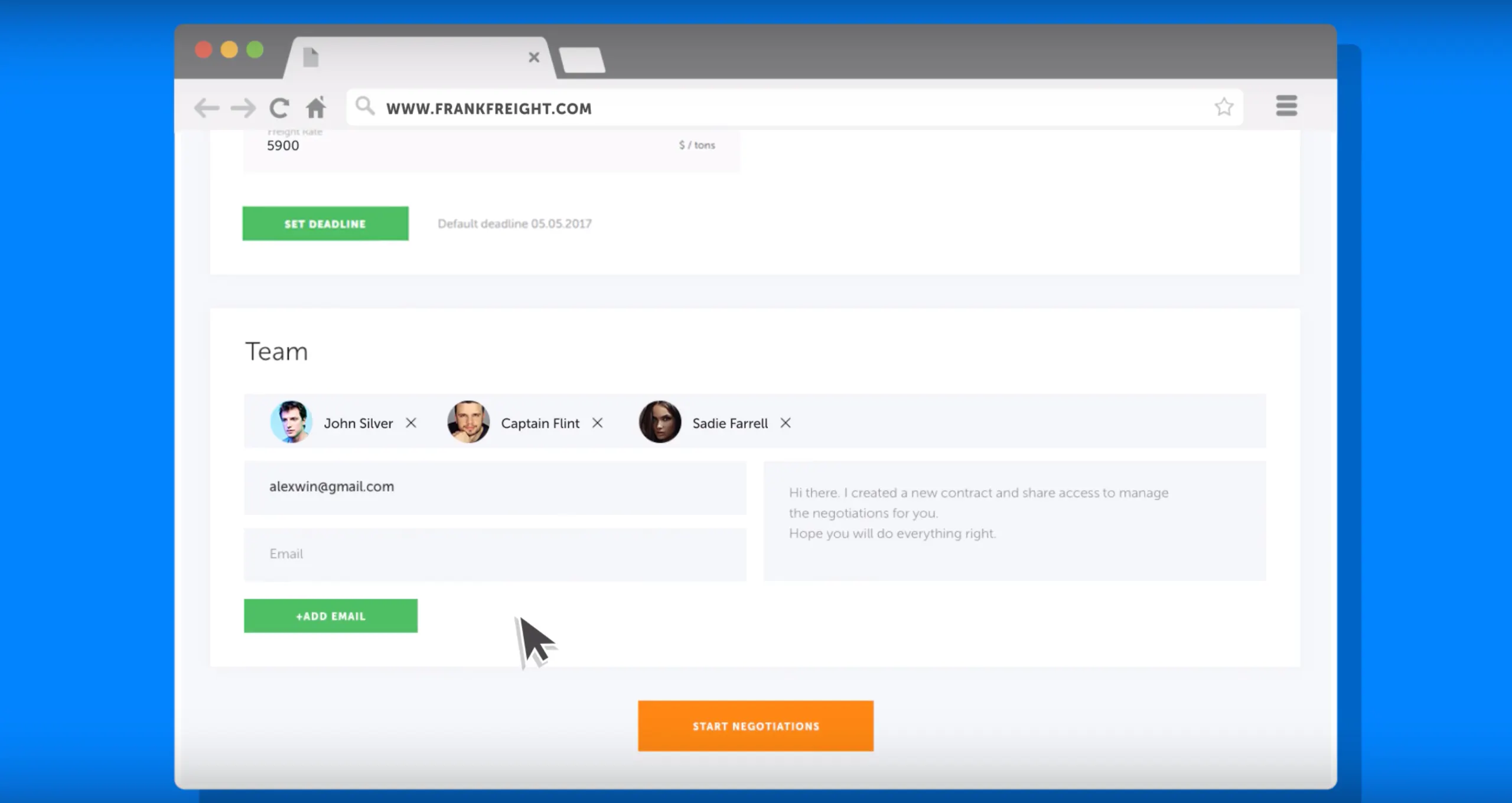Click Captain Flint's avatar photo
This screenshot has width=1512, height=803.
468,422
